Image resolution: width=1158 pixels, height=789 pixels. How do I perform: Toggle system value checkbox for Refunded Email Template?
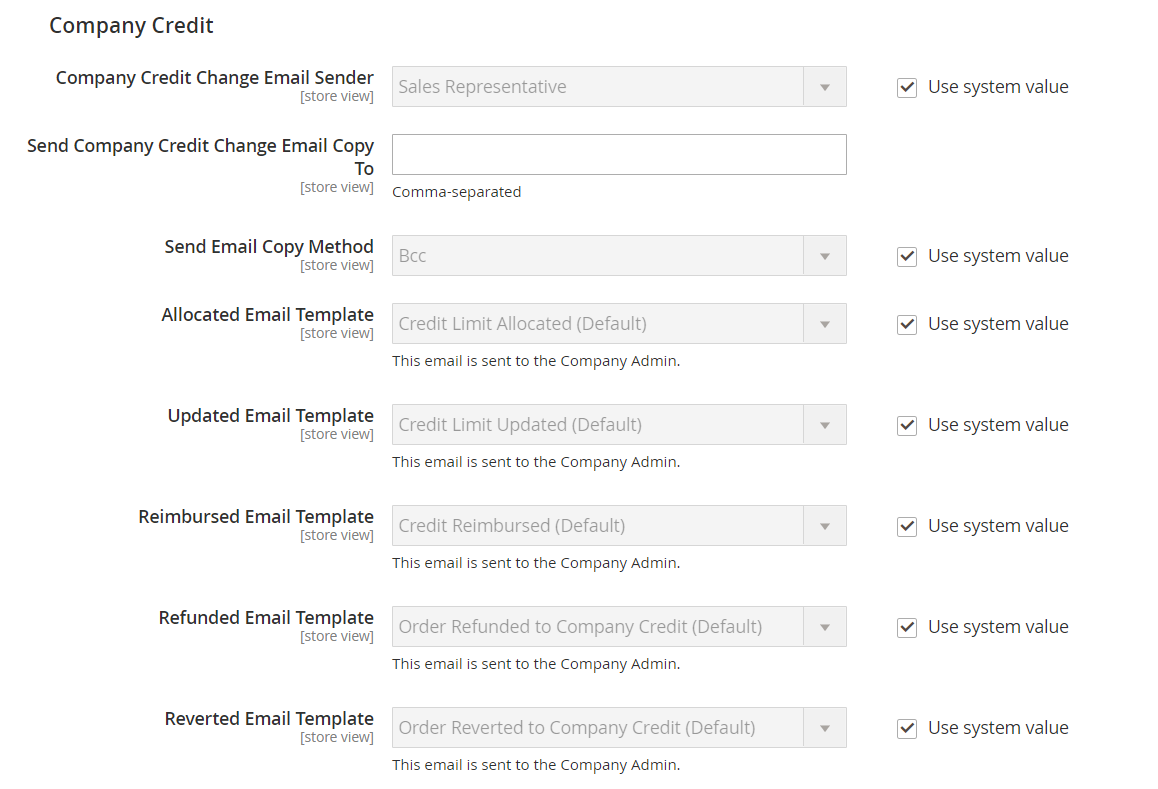907,627
